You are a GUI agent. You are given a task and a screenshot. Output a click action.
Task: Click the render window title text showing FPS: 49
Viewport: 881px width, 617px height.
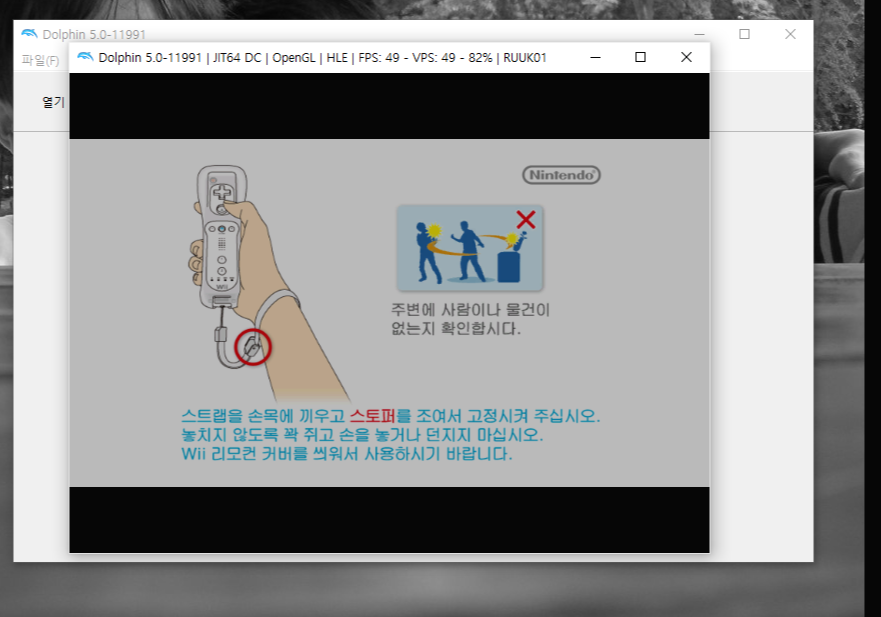(323, 57)
